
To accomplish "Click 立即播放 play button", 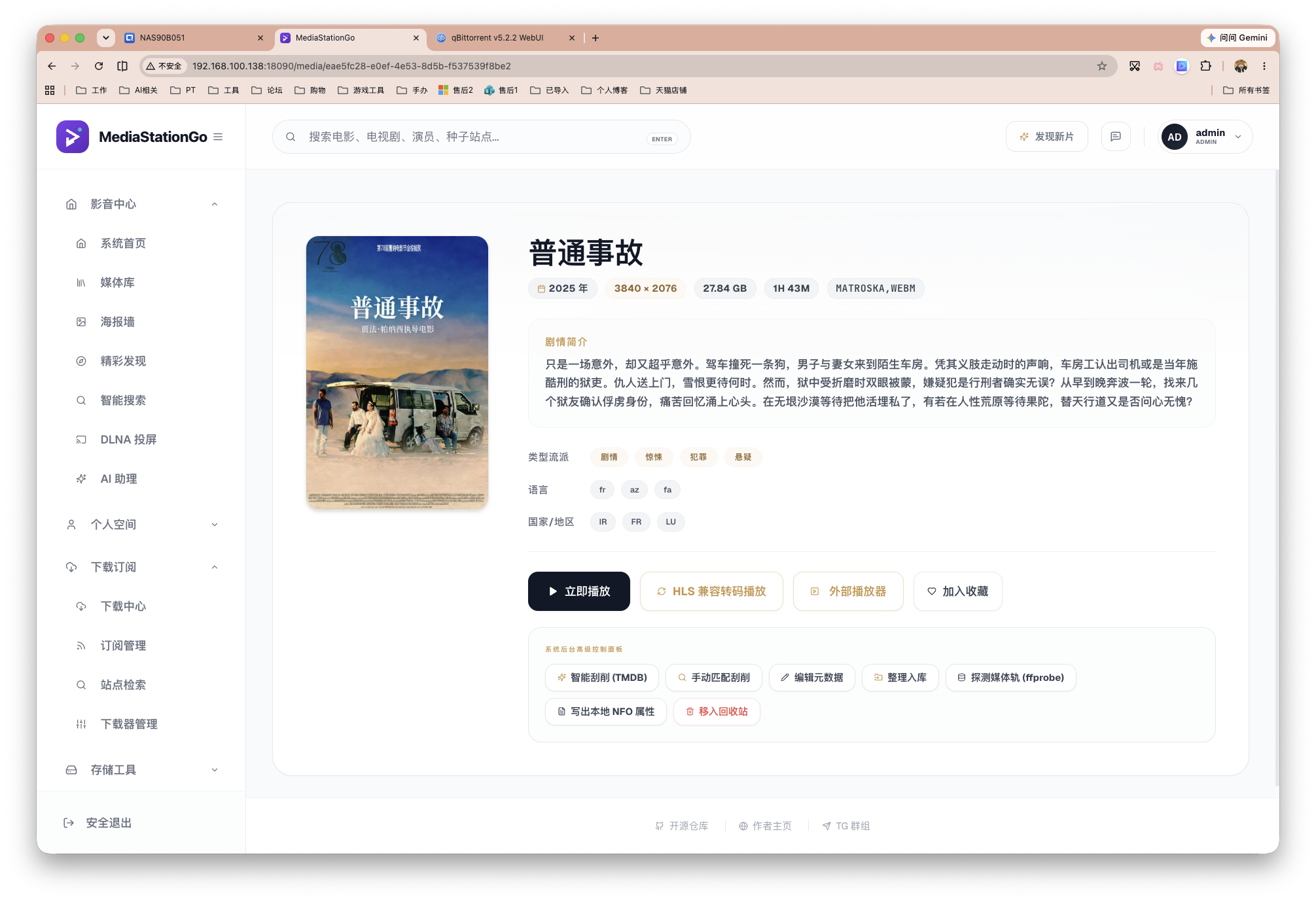I will coord(578,591).
